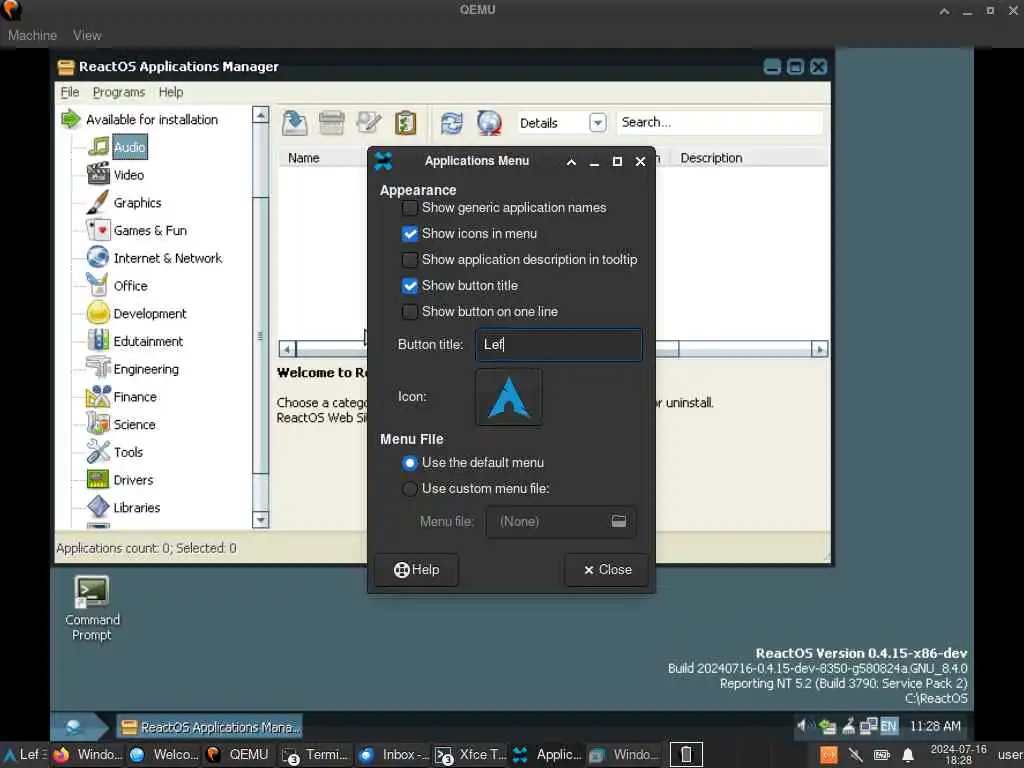Click the category tree scroll up arrow

(261, 115)
